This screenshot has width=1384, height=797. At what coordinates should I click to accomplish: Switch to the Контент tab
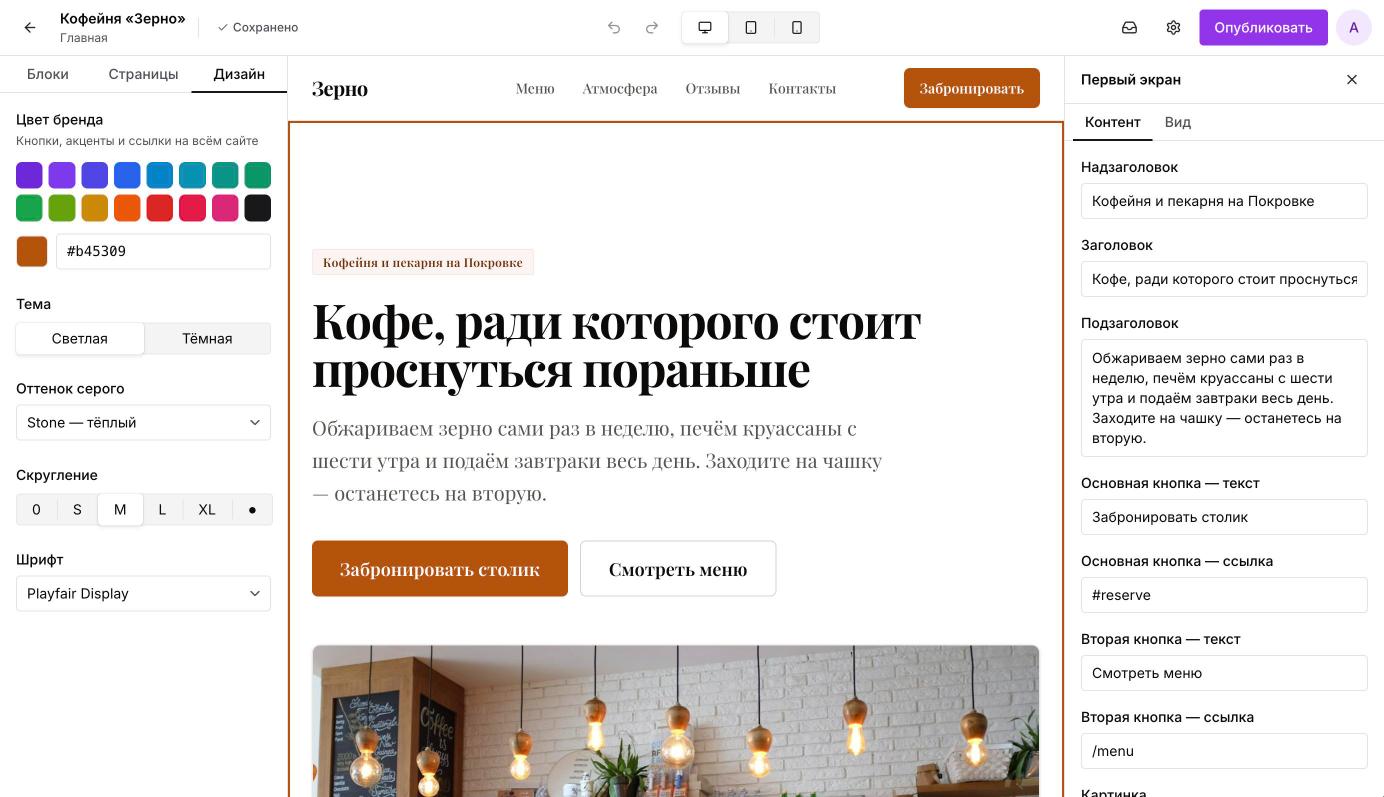coord(1112,122)
